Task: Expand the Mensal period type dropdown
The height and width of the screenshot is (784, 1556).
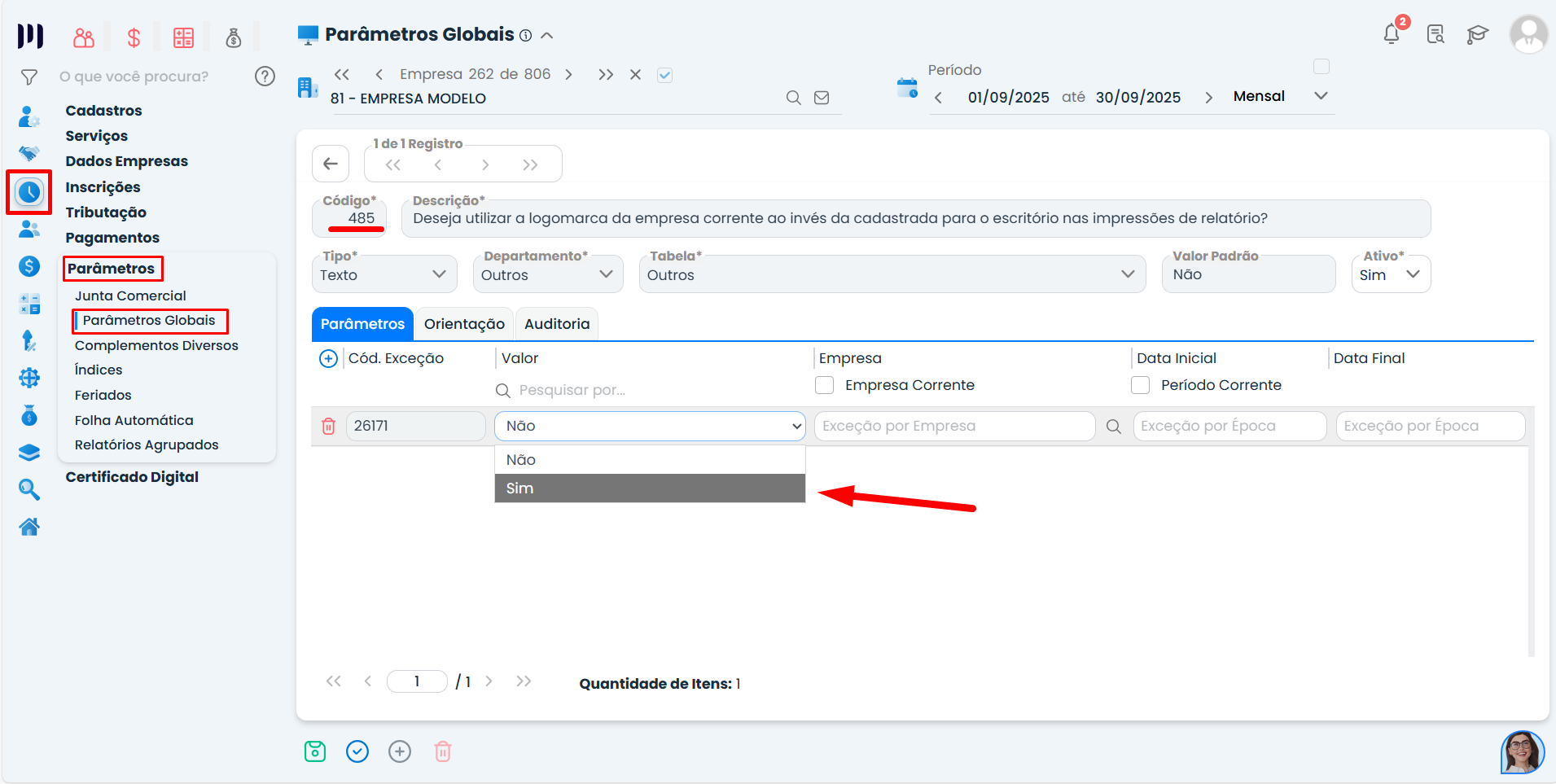Action: 1321,96
